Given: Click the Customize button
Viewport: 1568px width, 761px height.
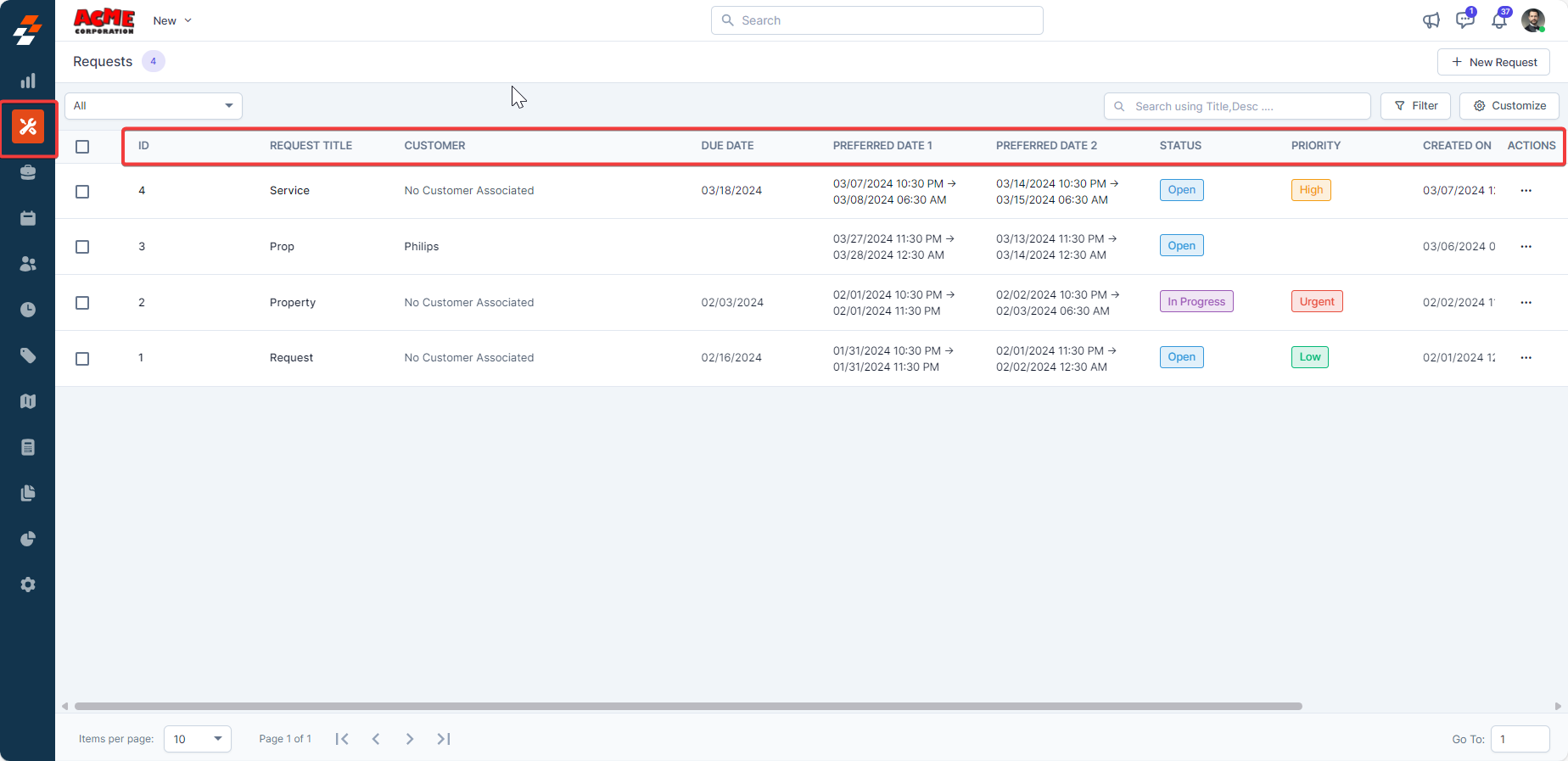Looking at the screenshot, I should (x=1509, y=106).
